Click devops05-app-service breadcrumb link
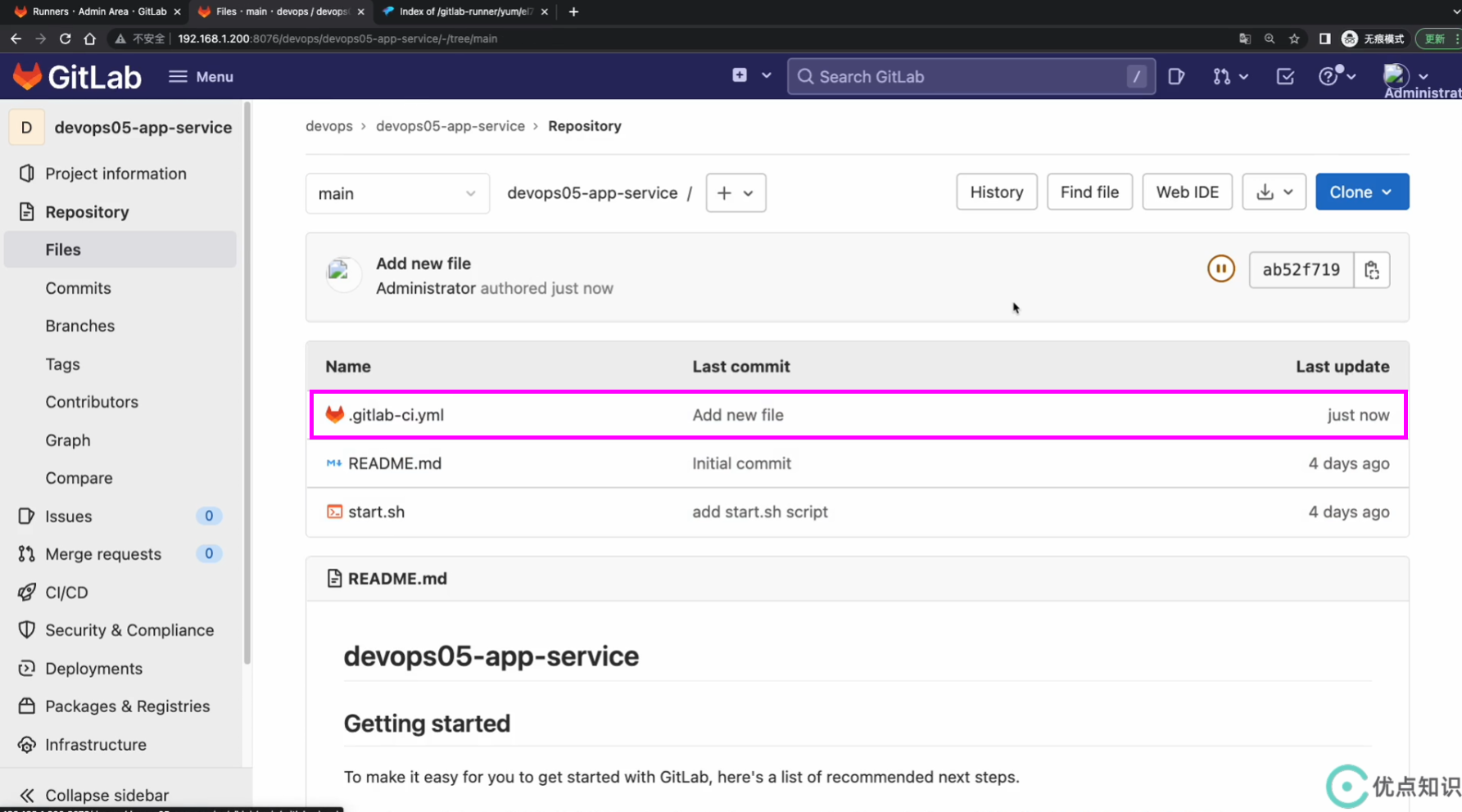 (450, 126)
